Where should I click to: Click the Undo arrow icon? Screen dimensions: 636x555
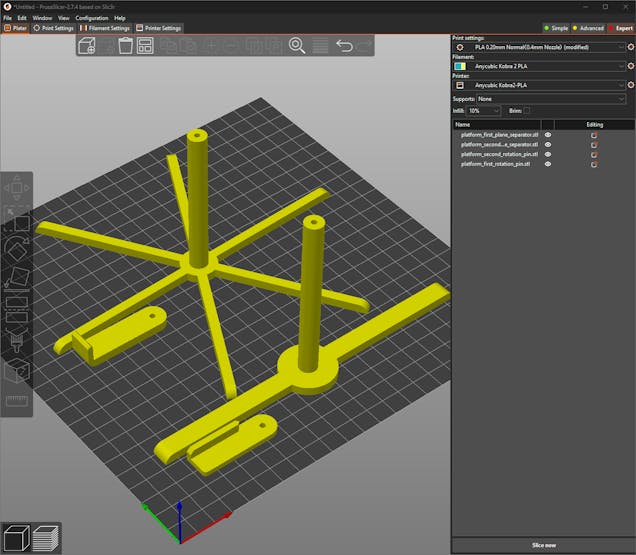click(344, 46)
